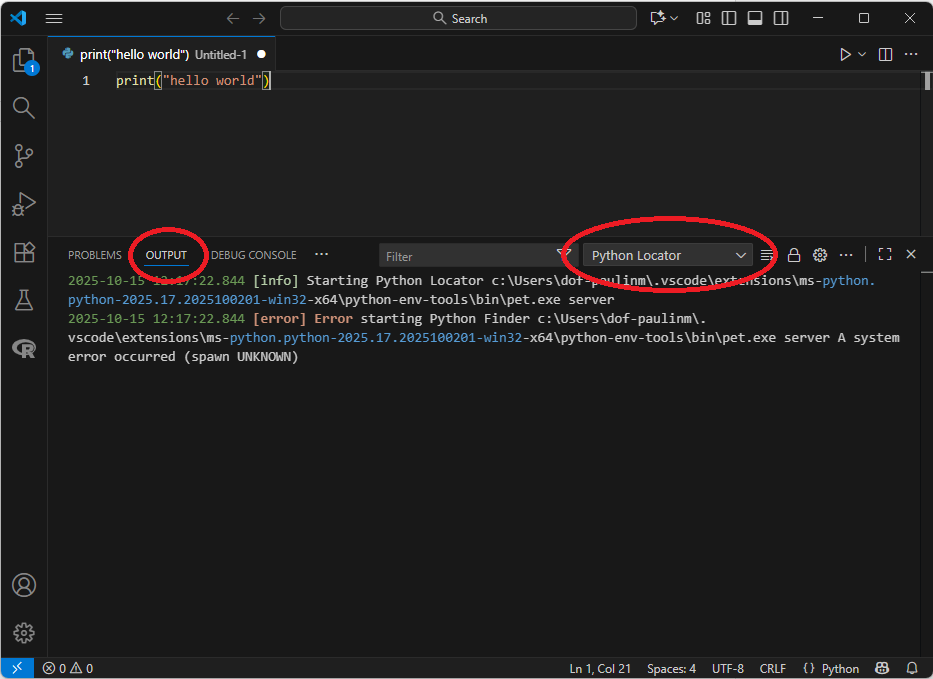933x679 pixels.
Task: Open the Run and Debug view
Action: (24, 204)
